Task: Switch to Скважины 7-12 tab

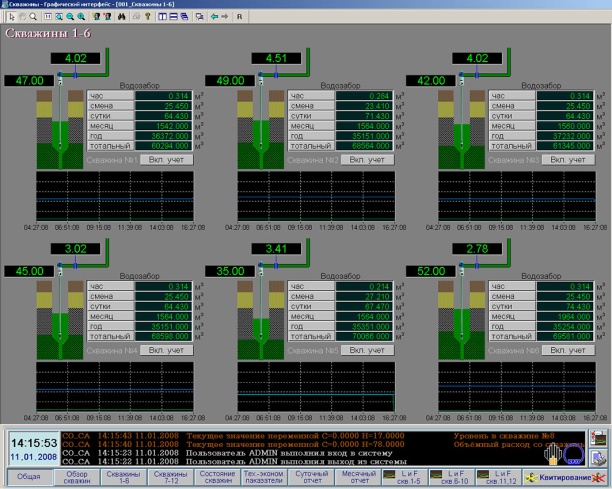Action: [169, 477]
